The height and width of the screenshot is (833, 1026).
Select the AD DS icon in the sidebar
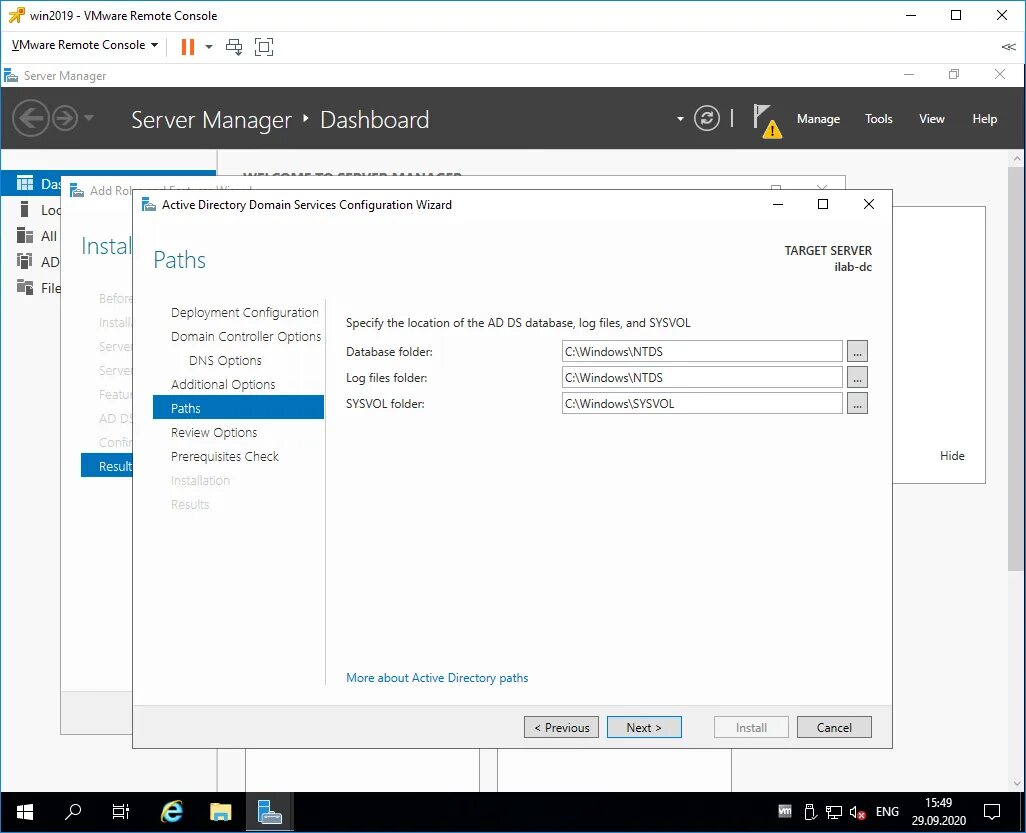(x=25, y=262)
